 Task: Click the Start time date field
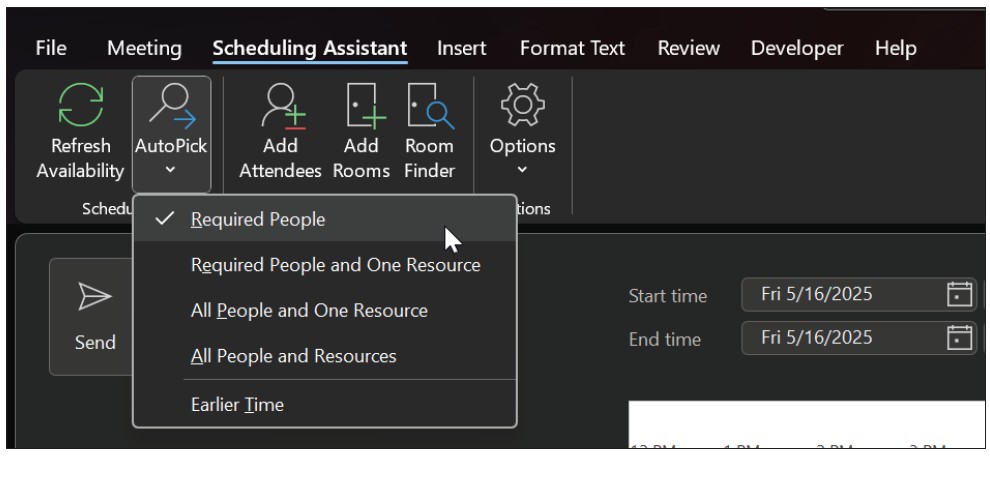(x=840, y=295)
